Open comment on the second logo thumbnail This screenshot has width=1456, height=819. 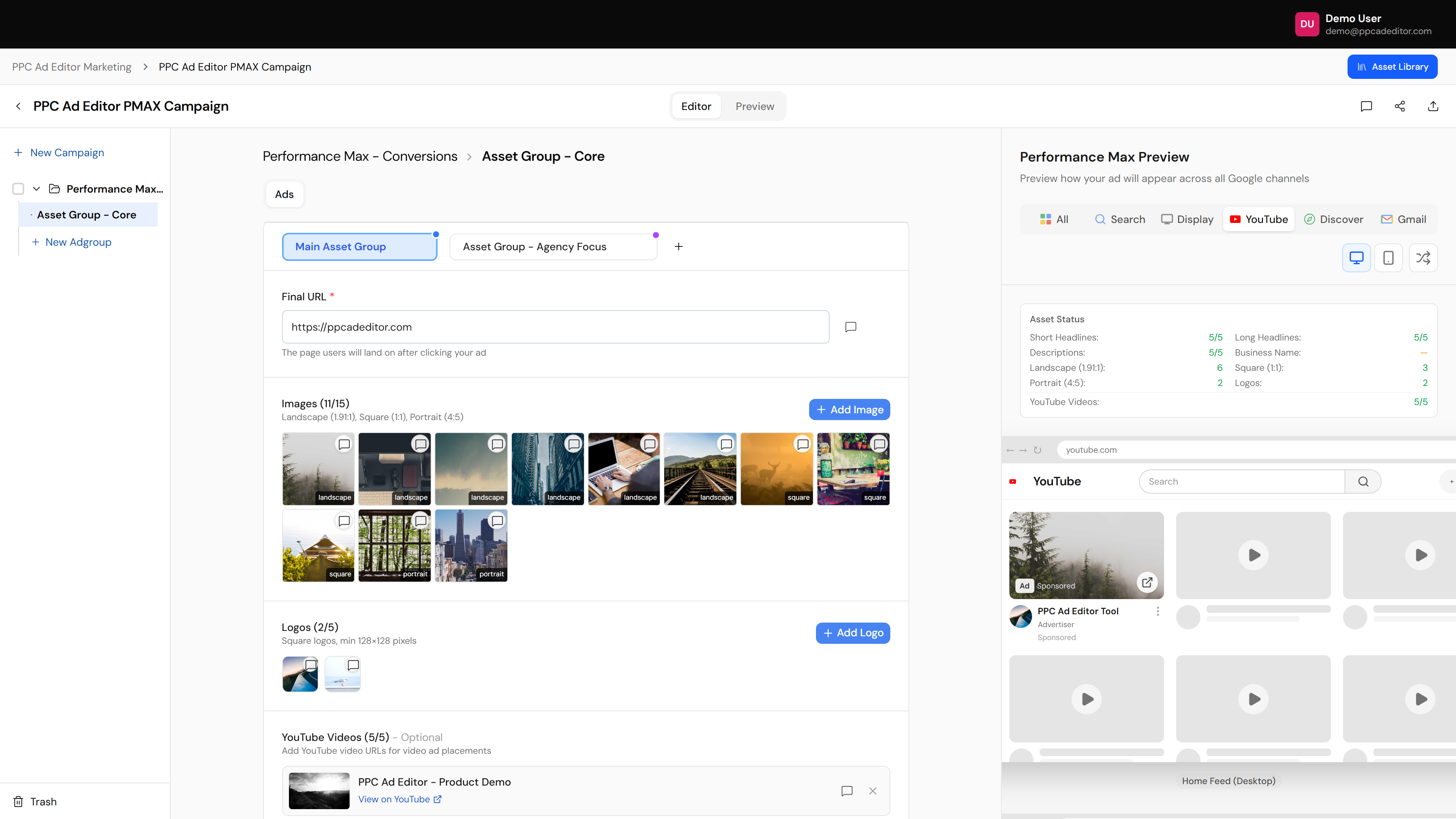coord(353,665)
